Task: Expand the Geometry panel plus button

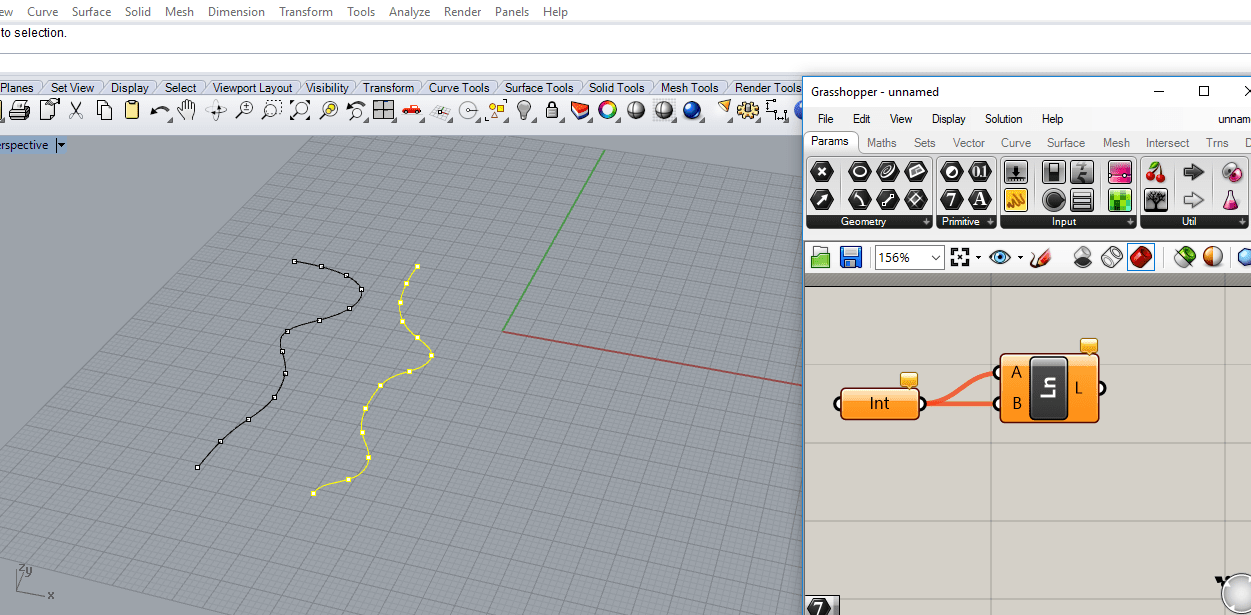Action: coord(926,222)
